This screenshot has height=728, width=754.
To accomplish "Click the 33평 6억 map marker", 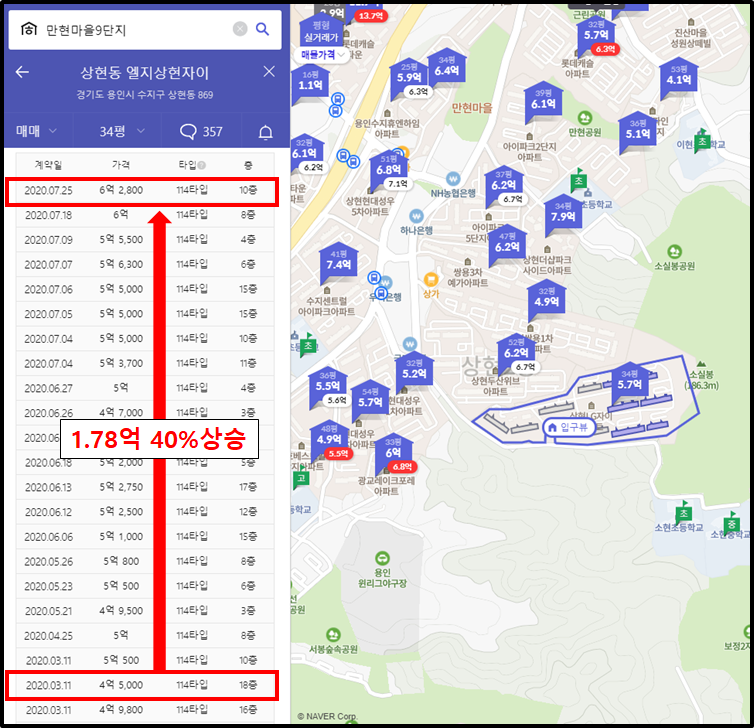I will pos(393,449).
